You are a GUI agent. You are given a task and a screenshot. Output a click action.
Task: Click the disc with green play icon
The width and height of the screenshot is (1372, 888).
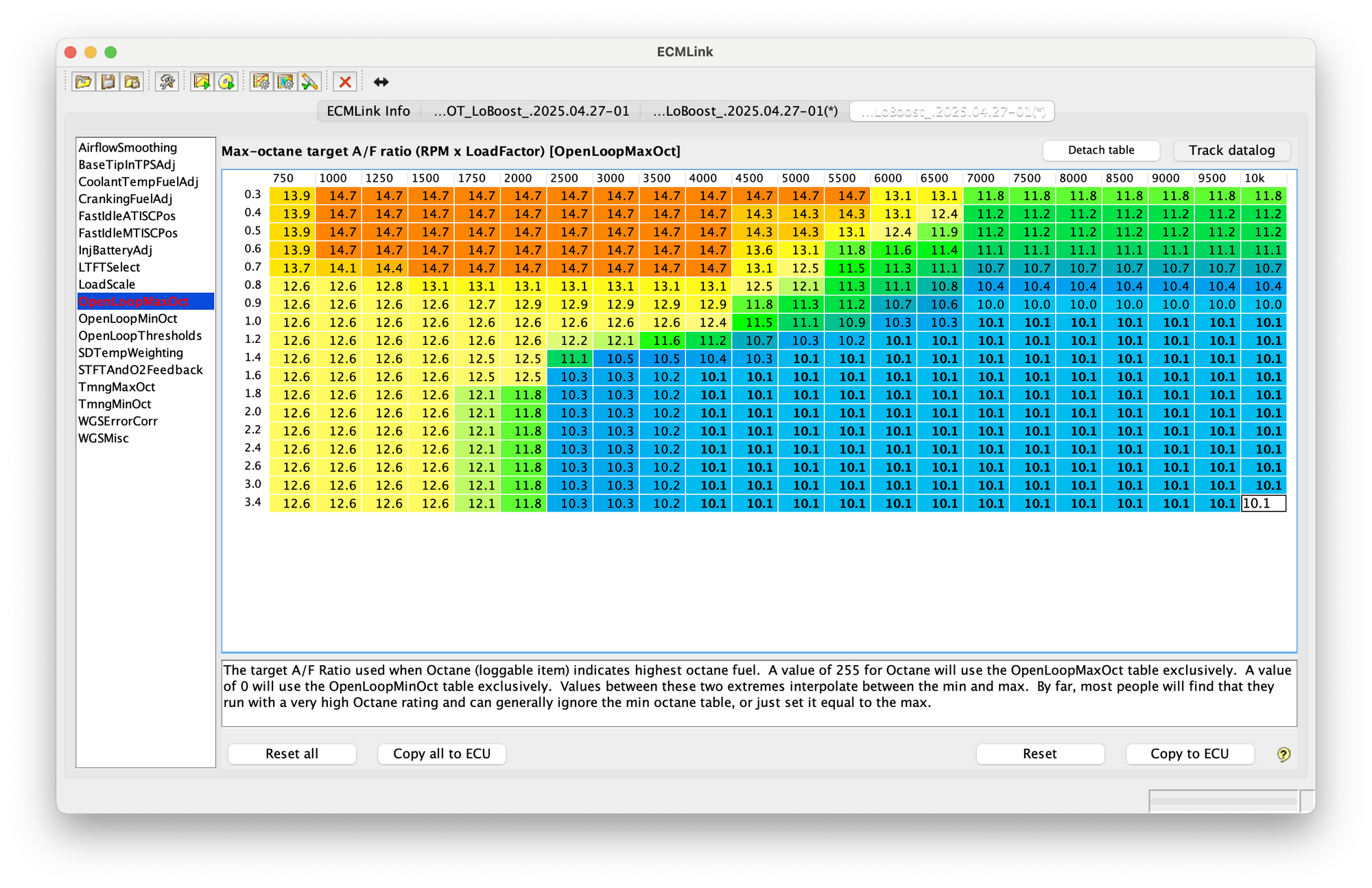226,82
